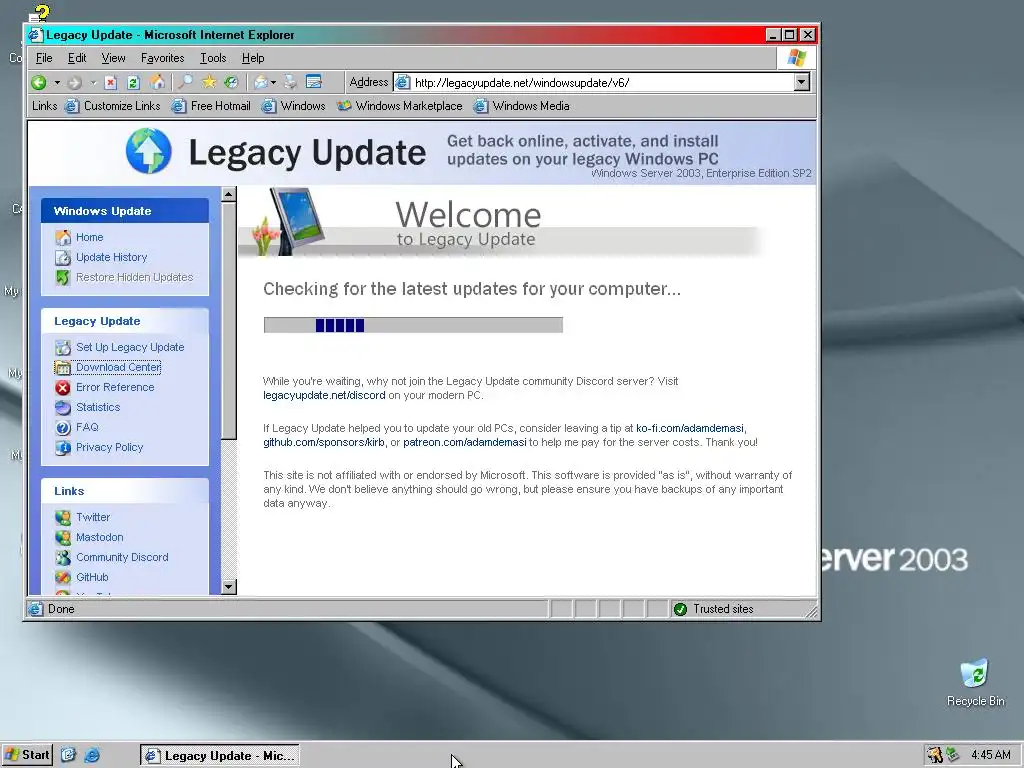Click the Forward navigation arrow
1024x768 pixels.
(74, 82)
